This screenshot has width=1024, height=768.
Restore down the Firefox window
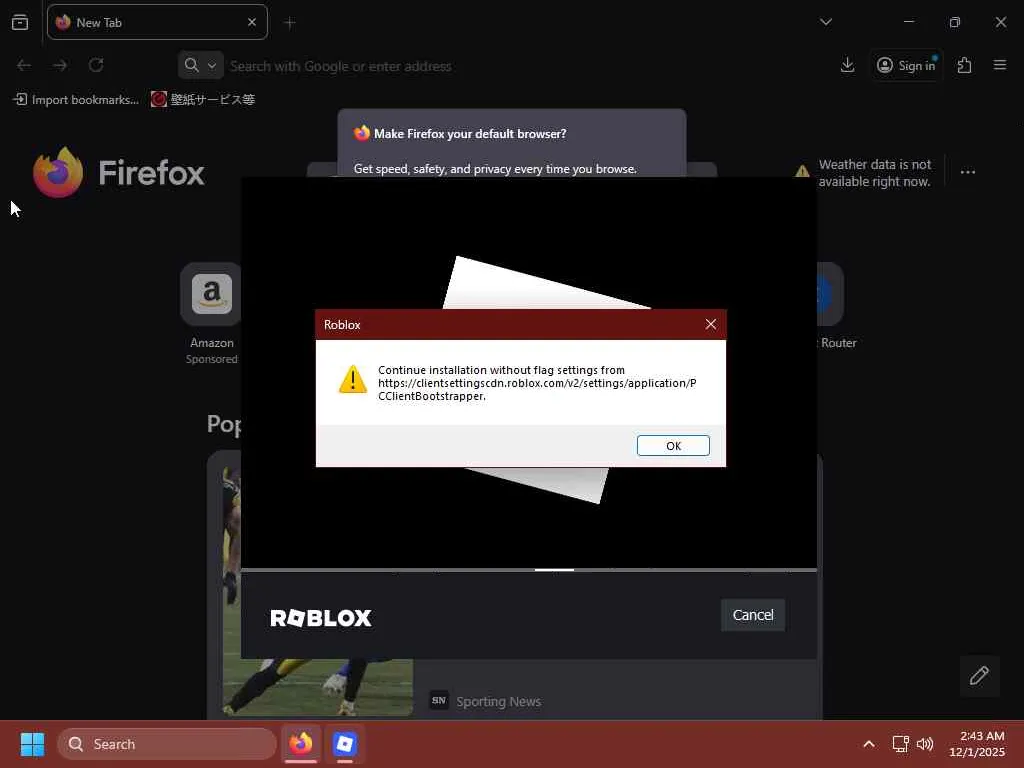(x=955, y=22)
